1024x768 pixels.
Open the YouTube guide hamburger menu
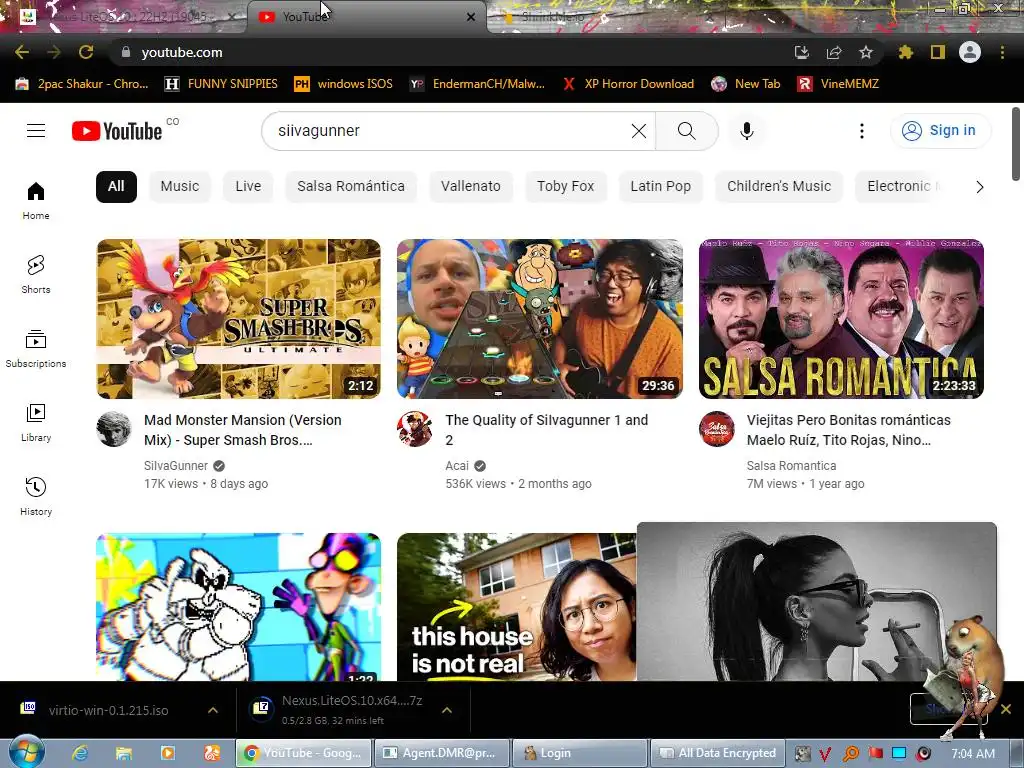tap(36, 131)
